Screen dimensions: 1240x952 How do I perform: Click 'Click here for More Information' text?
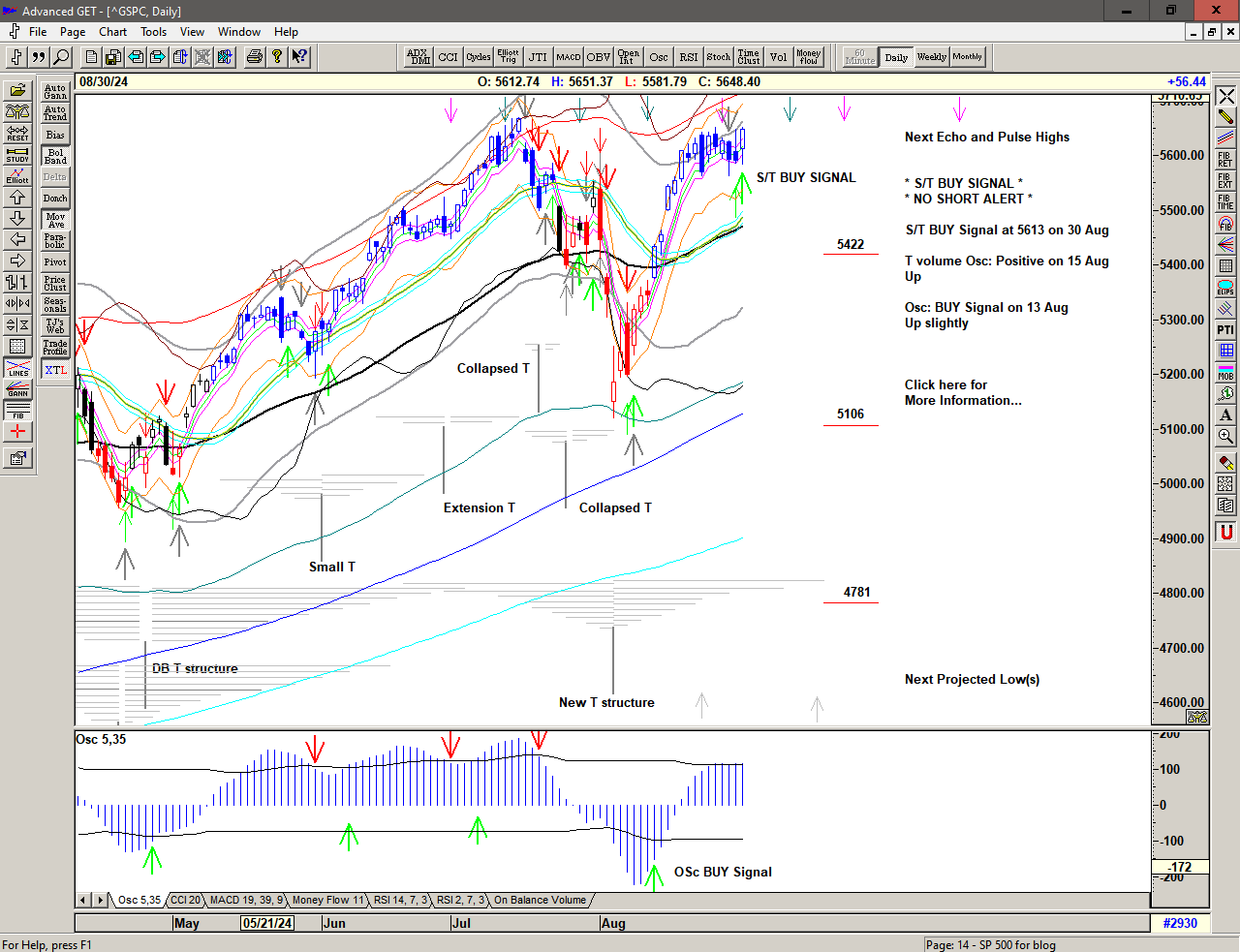962,392
